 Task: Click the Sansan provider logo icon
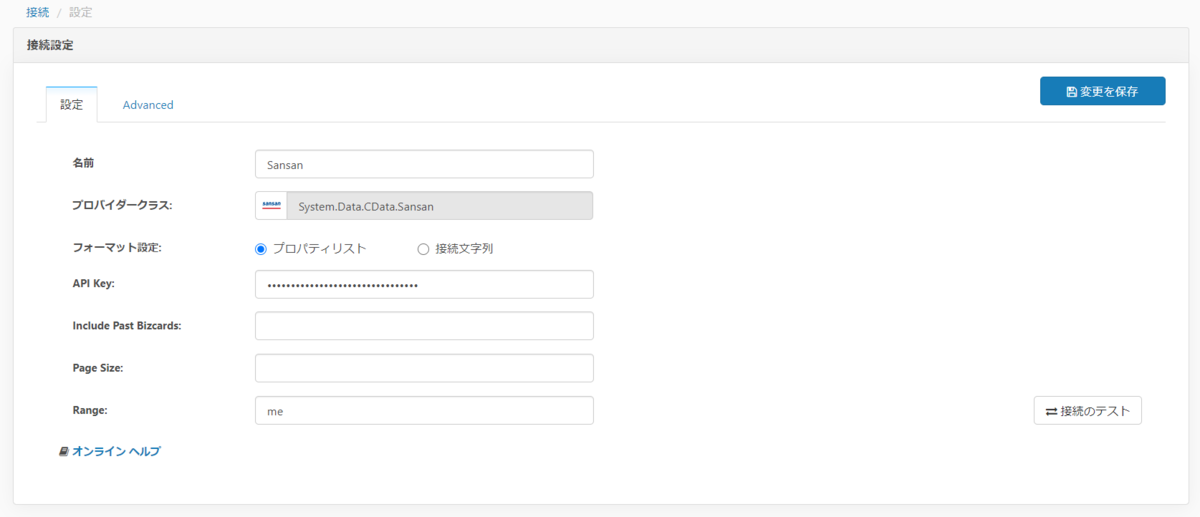pos(271,206)
